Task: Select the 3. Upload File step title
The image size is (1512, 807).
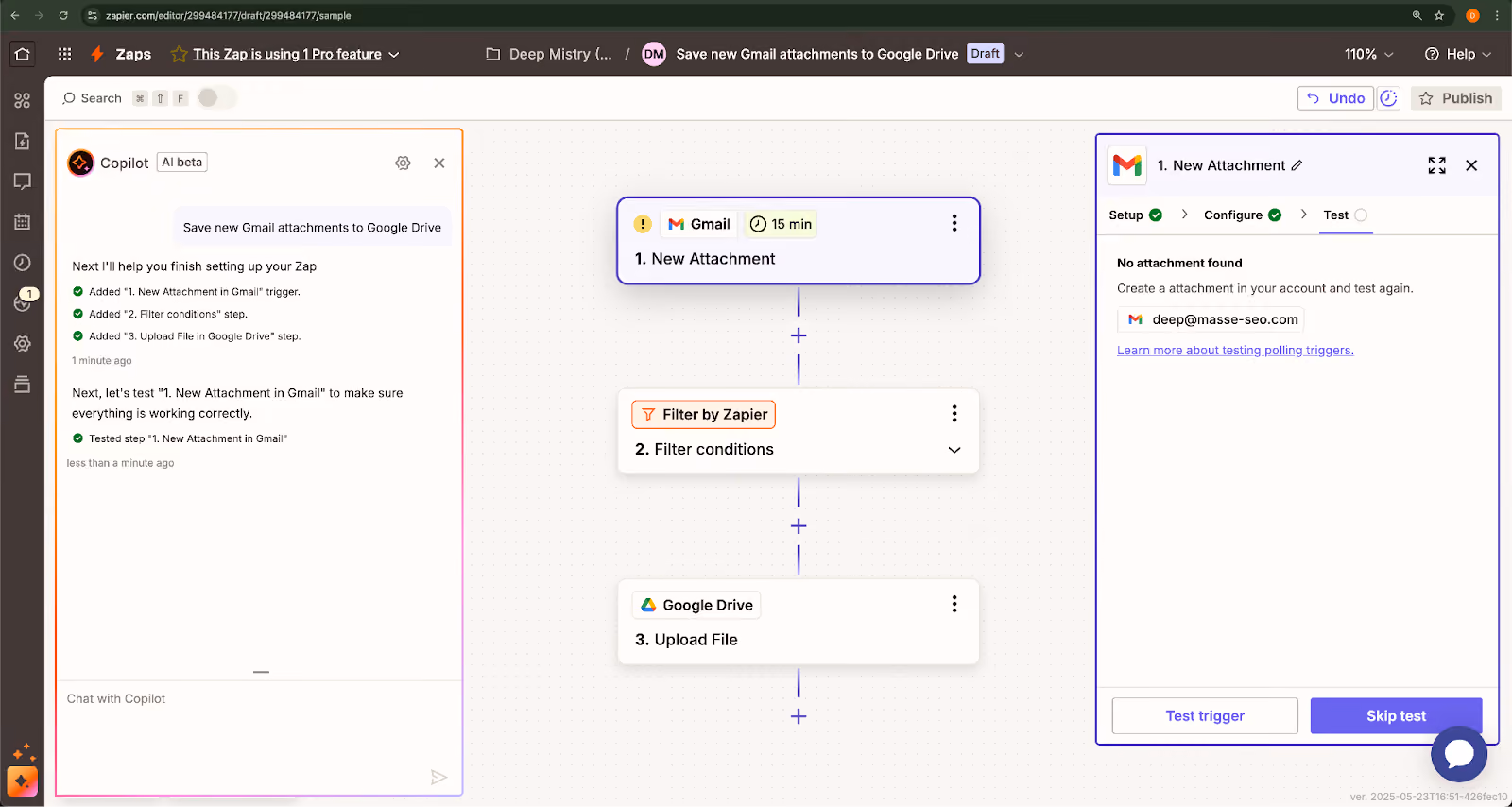Action: pyautogui.click(x=686, y=640)
